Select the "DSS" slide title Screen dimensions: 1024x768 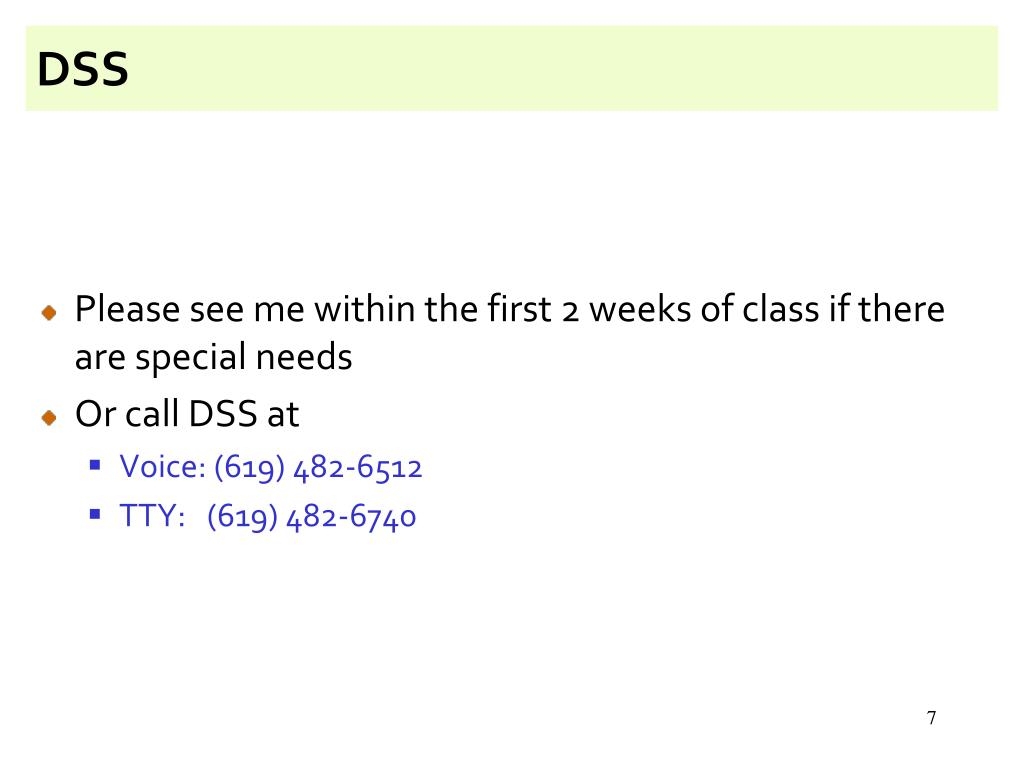[x=83, y=70]
